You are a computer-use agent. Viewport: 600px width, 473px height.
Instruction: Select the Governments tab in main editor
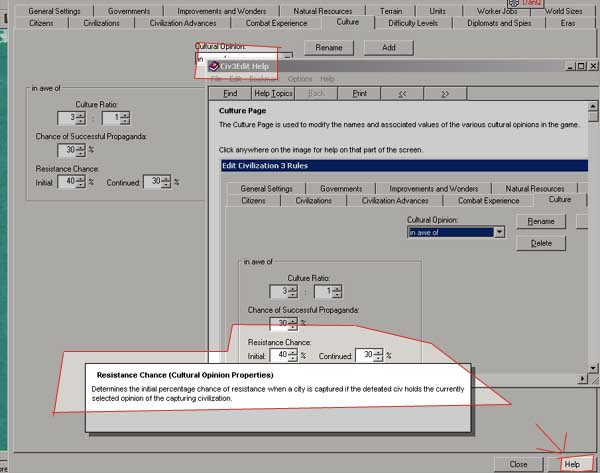pyautogui.click(x=128, y=9)
